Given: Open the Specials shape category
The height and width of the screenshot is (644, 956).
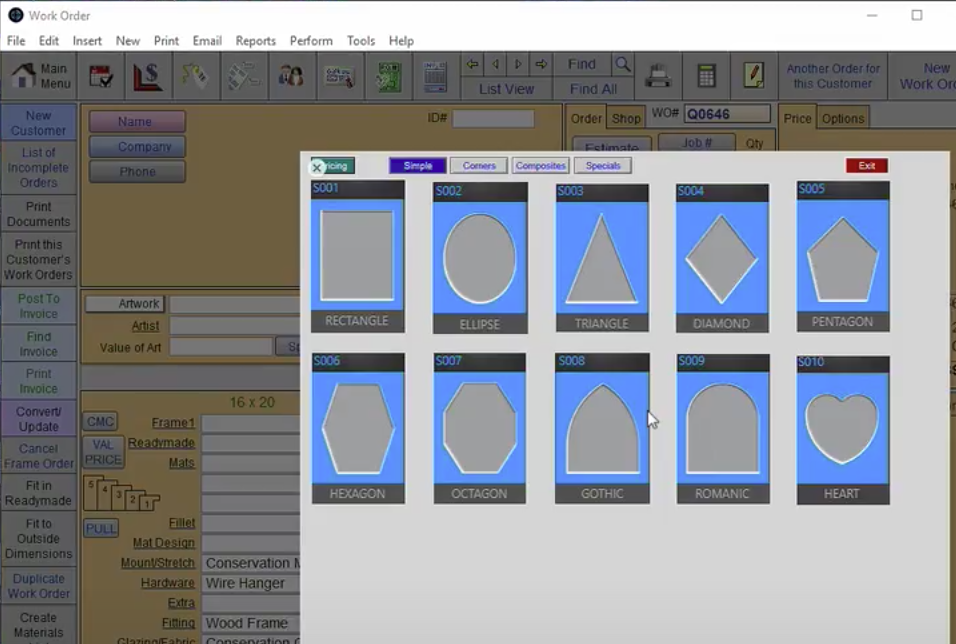Looking at the screenshot, I should tap(603, 166).
